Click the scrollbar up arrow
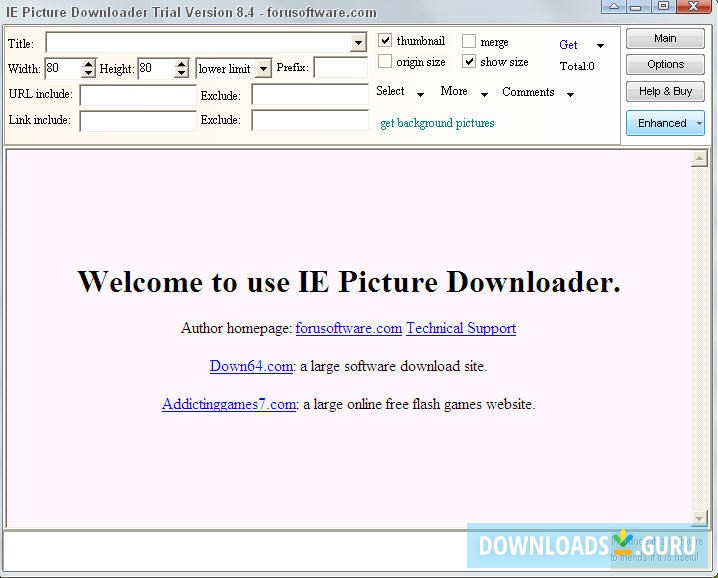 [699, 158]
